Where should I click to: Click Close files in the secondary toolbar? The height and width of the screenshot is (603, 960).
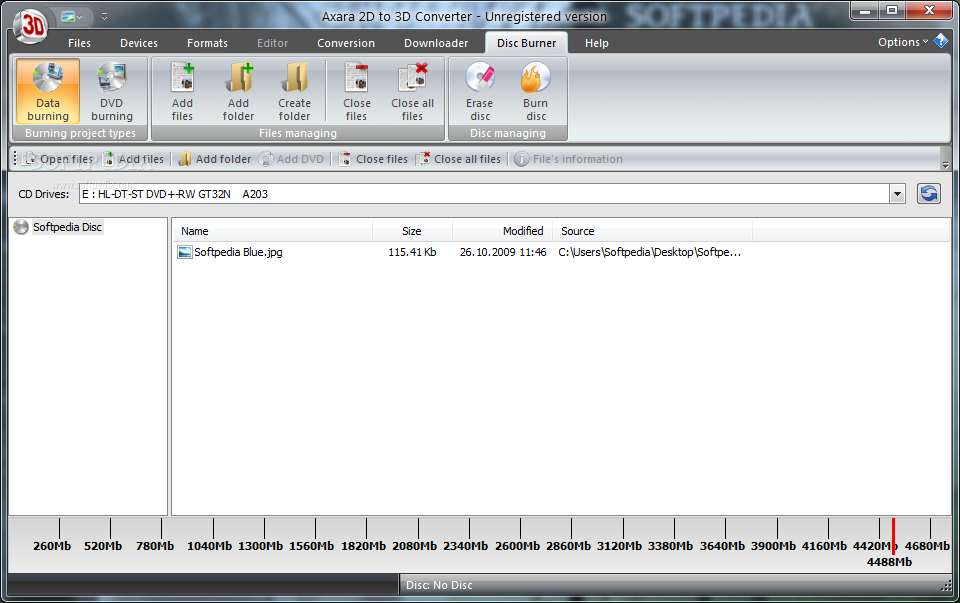[373, 159]
